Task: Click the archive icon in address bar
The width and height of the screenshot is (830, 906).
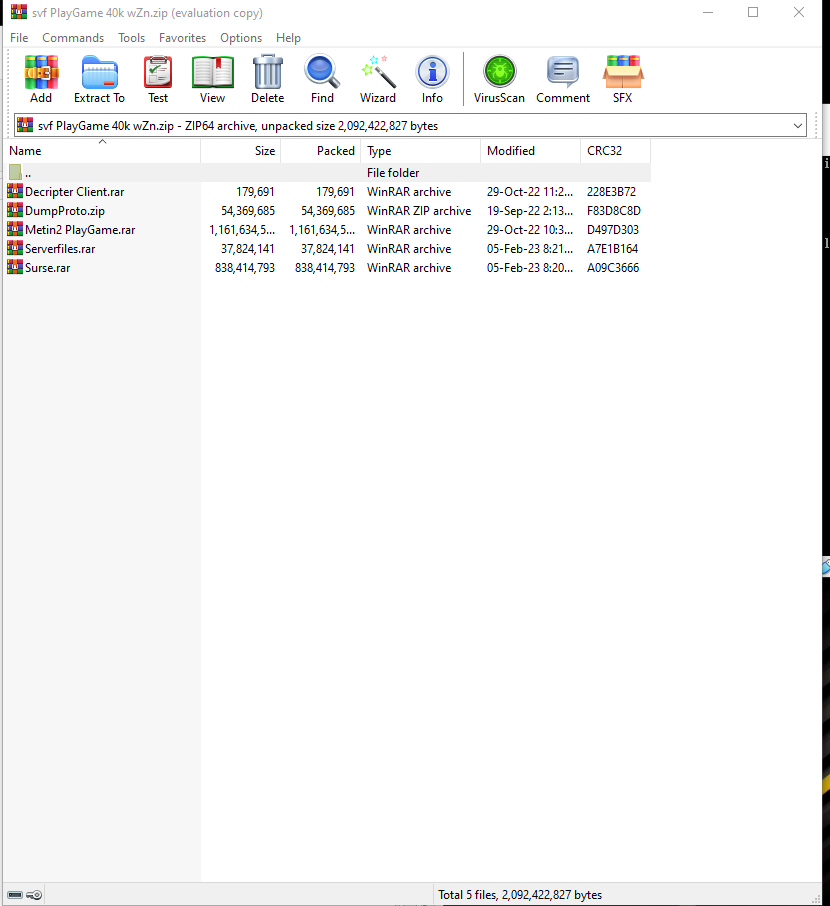Action: (25, 125)
